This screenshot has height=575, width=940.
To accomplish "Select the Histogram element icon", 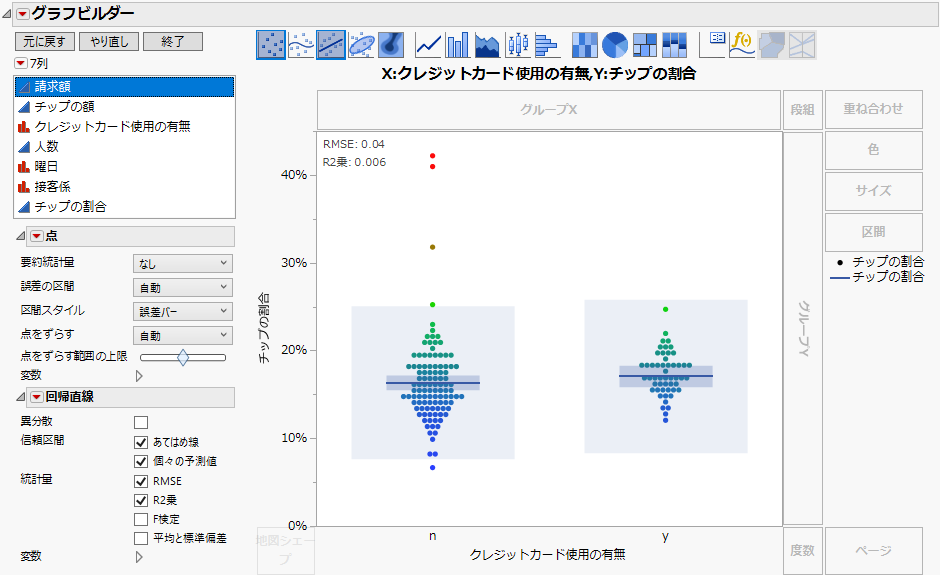I will [x=547, y=45].
